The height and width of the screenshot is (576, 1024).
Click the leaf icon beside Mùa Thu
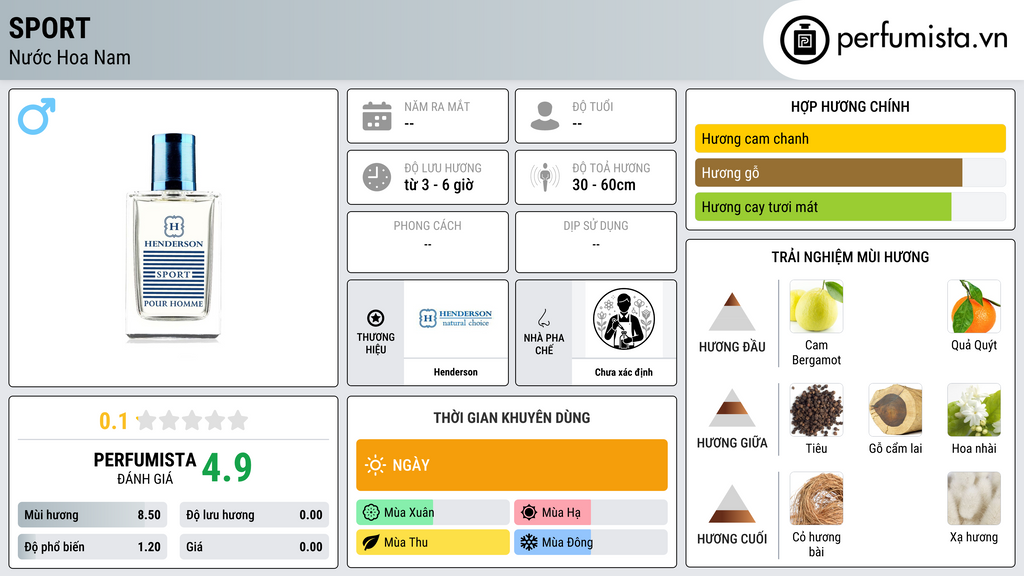(x=371, y=542)
